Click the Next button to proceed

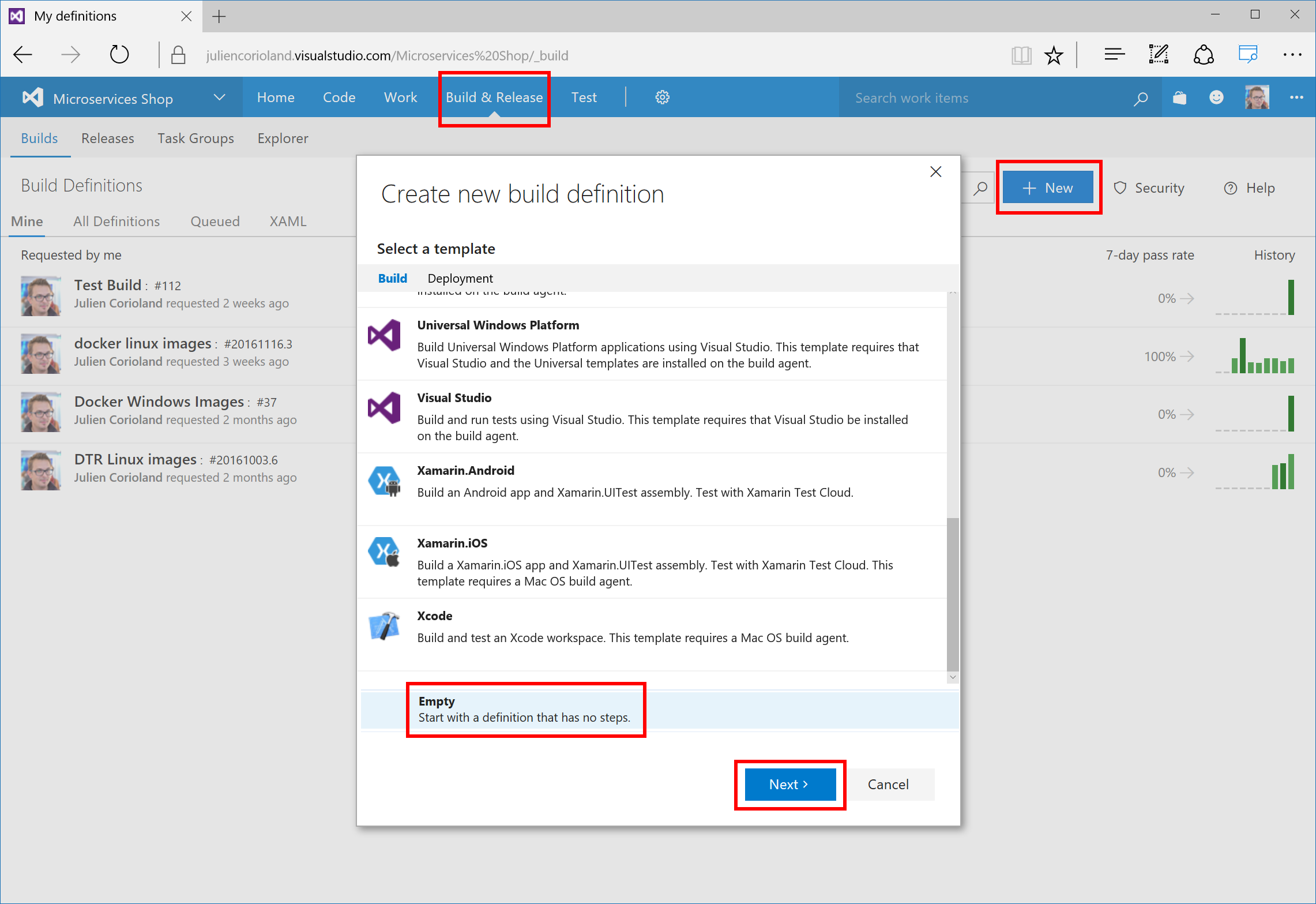790,784
